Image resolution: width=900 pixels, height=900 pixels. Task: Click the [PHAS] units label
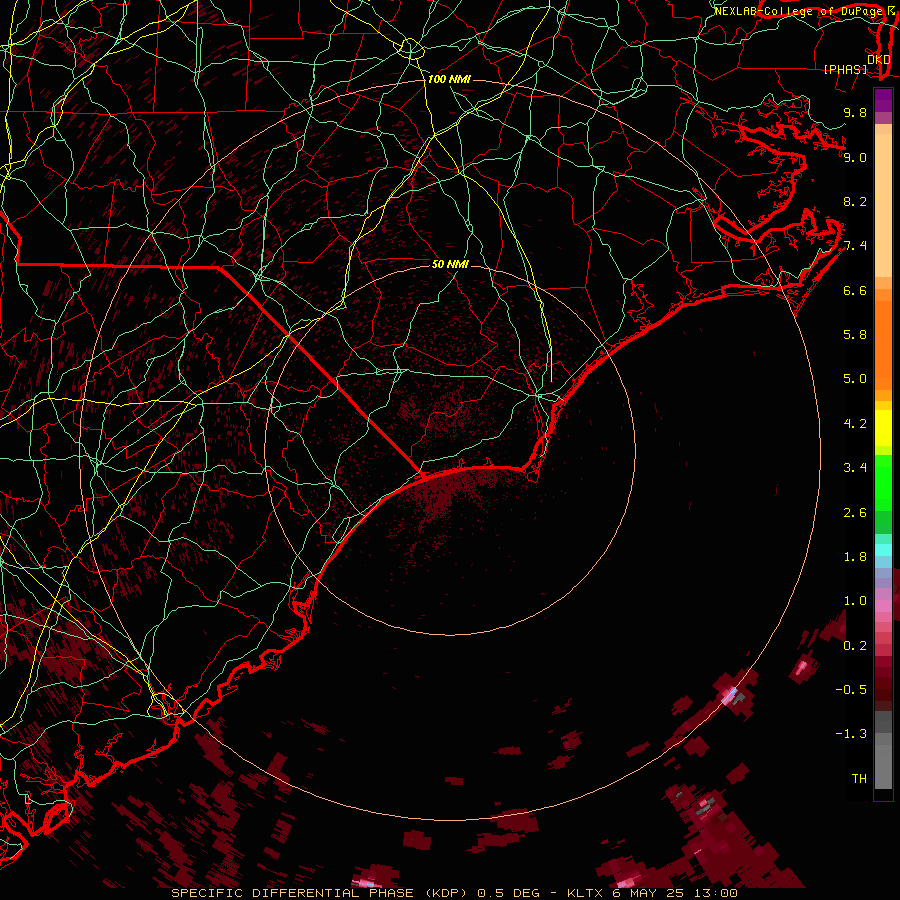click(x=845, y=70)
